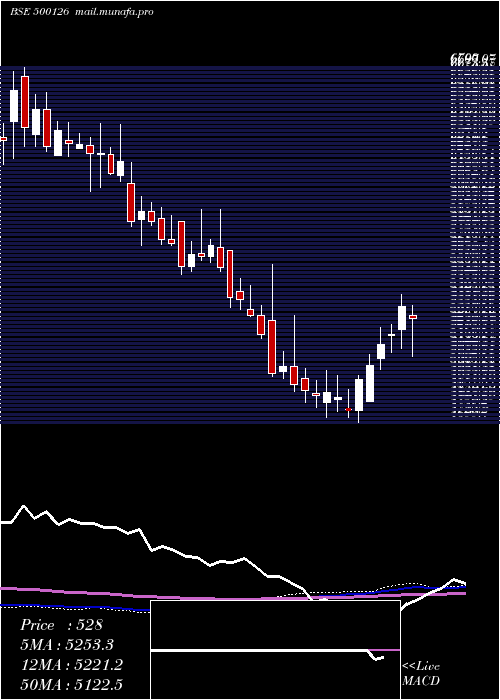
Task: Click the white MACD inset box
Action: tap(275, 650)
